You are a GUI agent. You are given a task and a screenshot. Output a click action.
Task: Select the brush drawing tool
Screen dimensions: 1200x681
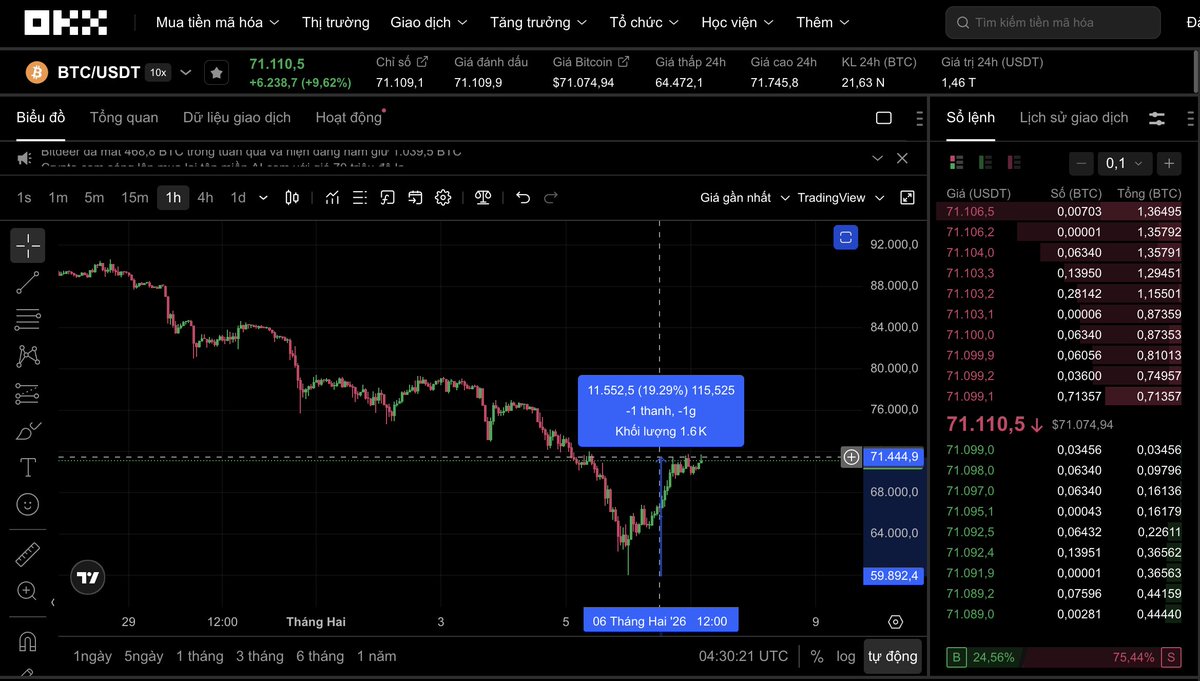coord(28,431)
